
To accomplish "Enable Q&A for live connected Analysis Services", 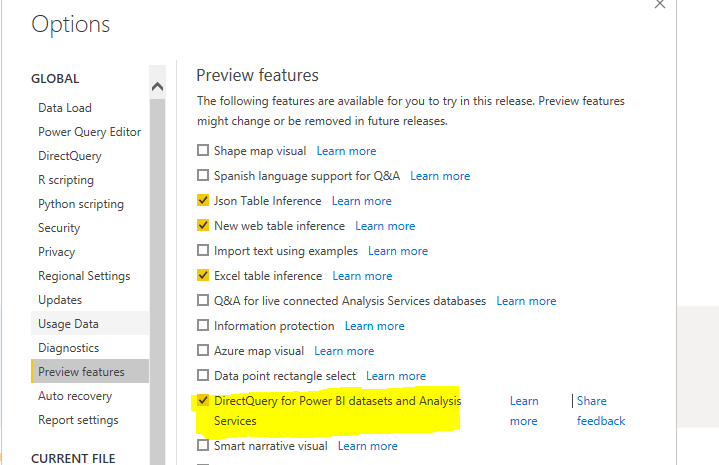I will (203, 300).
